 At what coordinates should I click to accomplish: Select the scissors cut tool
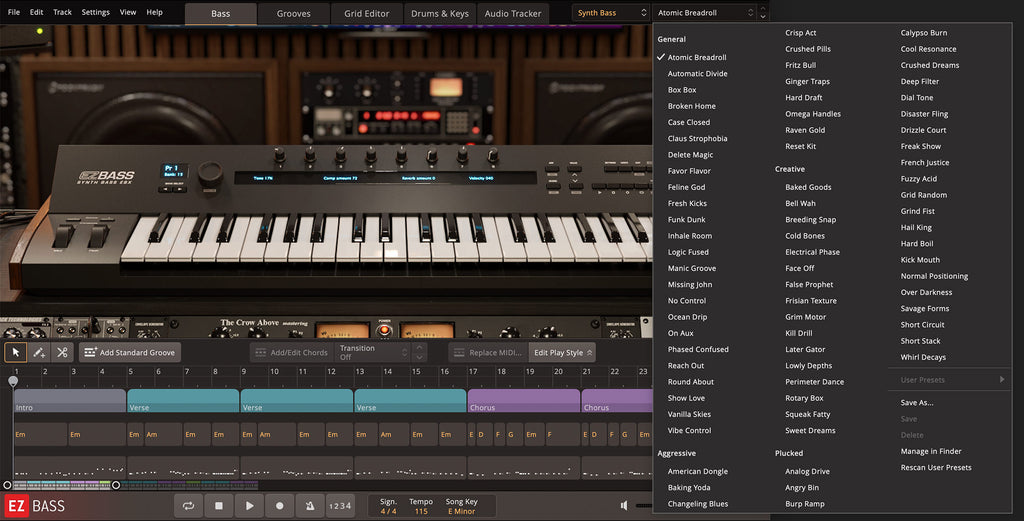click(62, 353)
